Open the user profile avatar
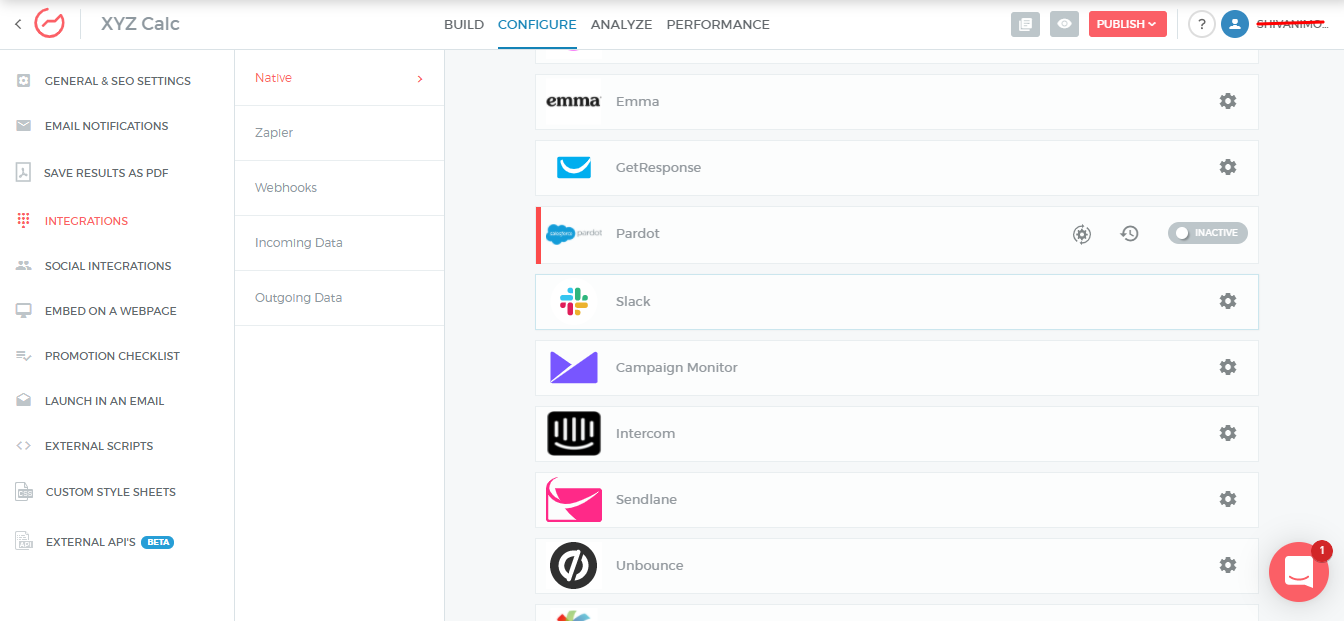The width and height of the screenshot is (1344, 621). pos(1235,24)
